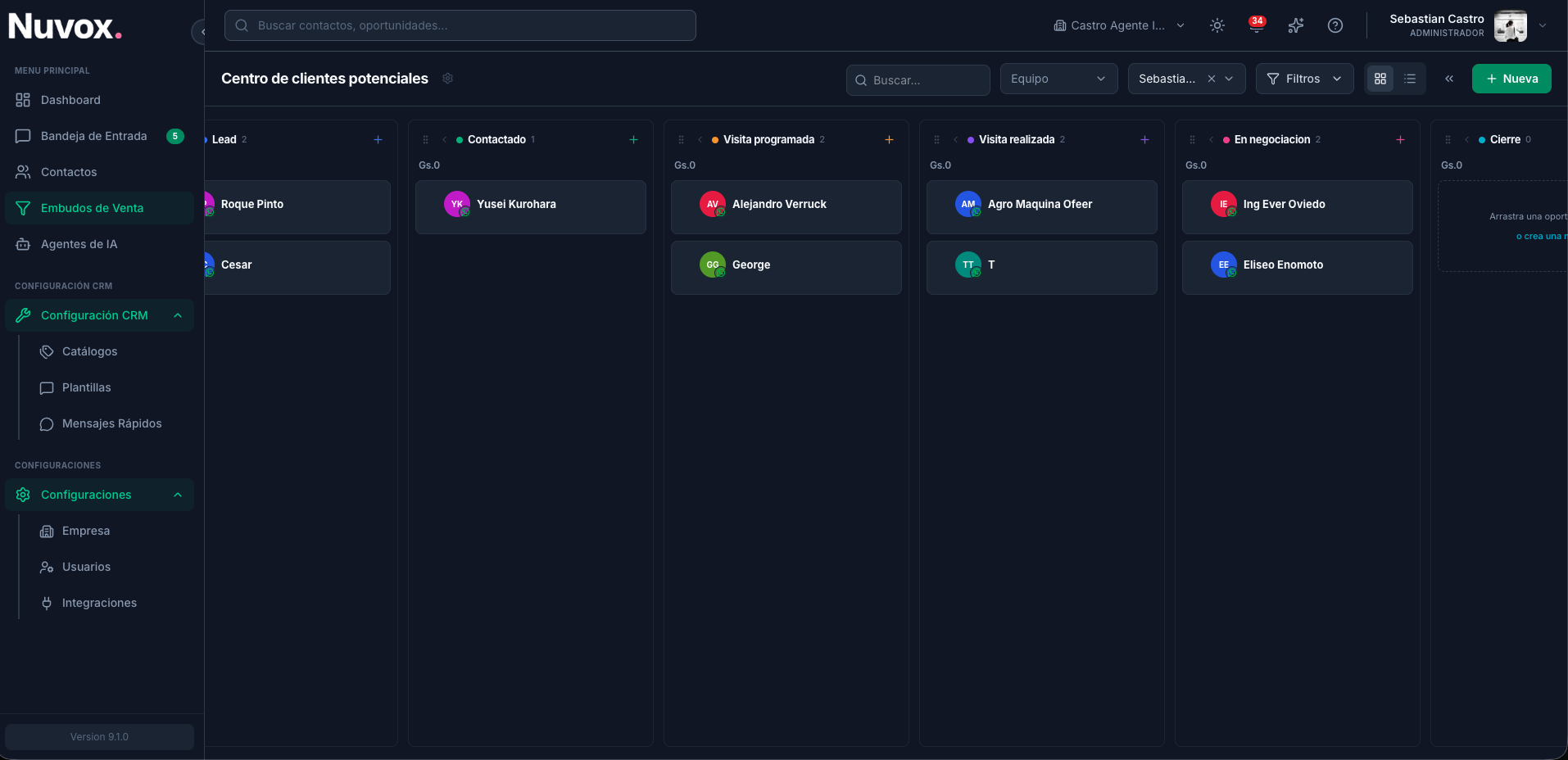1568x760 pixels.
Task: Grab En negociacion column drag handle
Action: [1192, 140]
